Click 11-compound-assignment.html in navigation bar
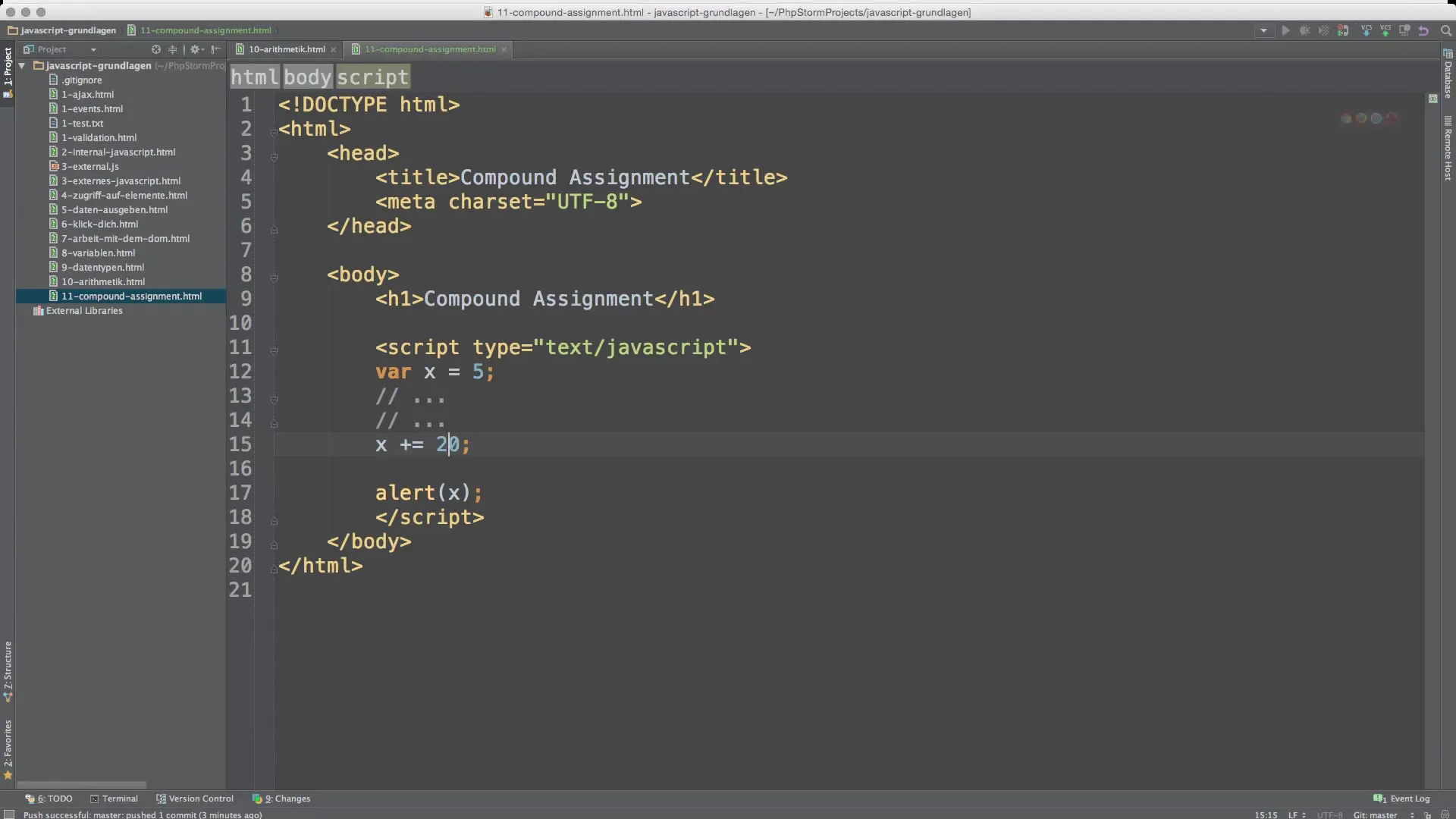Viewport: 1456px width, 819px height. (x=199, y=30)
